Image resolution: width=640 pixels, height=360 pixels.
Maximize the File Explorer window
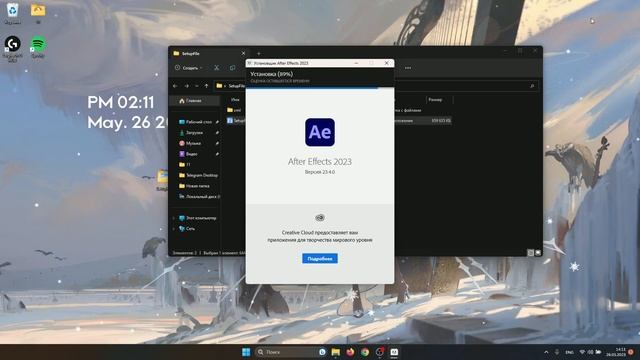pos(520,51)
